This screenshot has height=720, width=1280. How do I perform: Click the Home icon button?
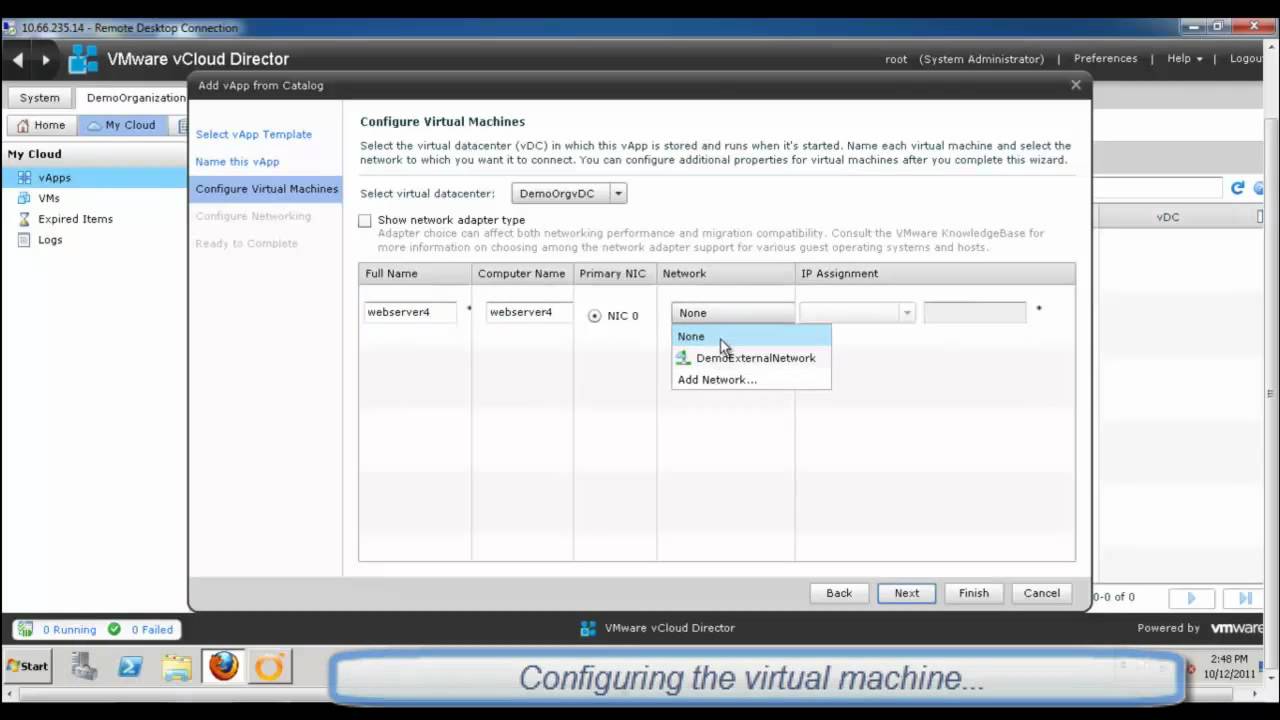coord(41,125)
